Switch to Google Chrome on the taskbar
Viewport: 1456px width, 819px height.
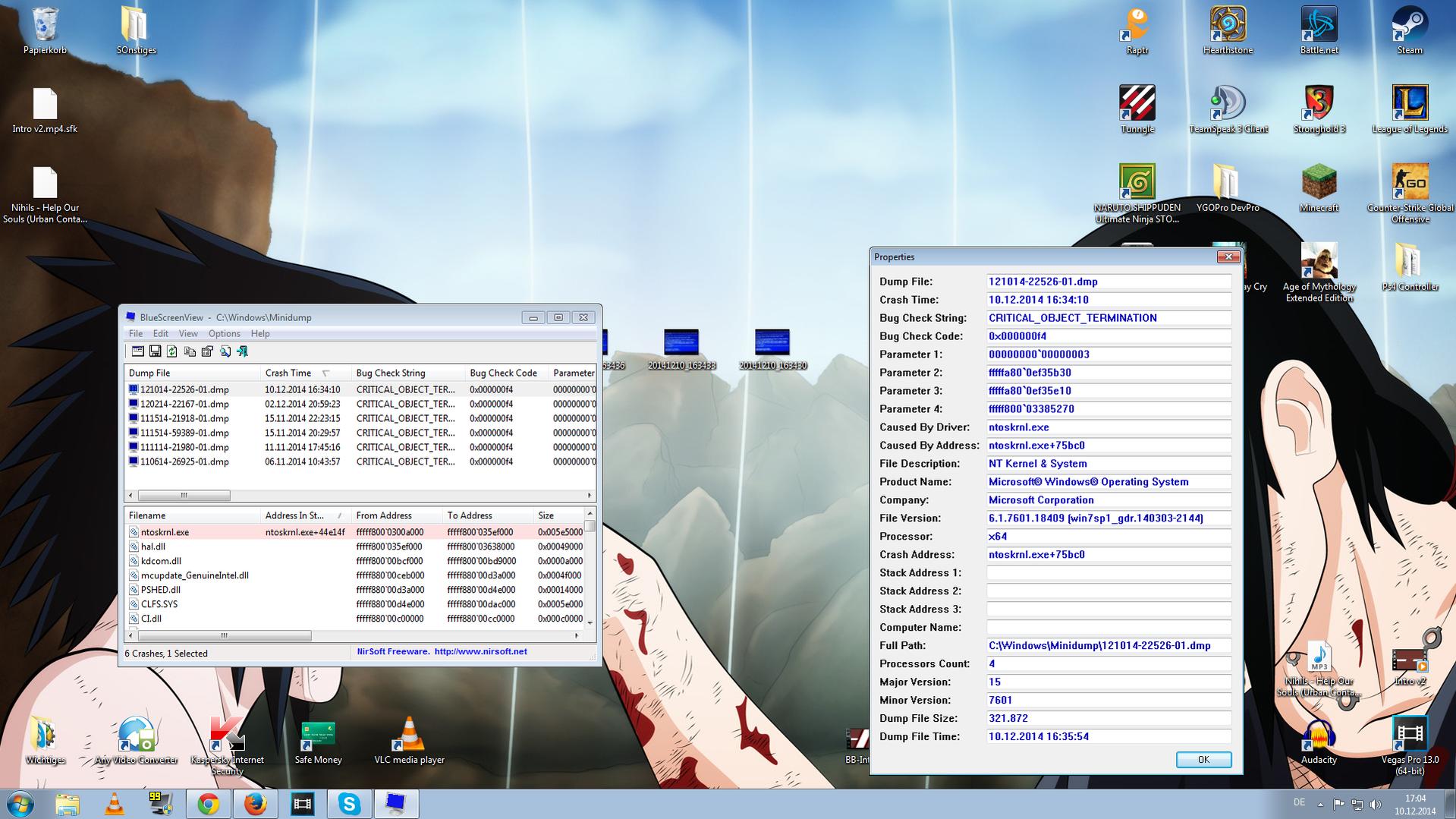[x=209, y=804]
